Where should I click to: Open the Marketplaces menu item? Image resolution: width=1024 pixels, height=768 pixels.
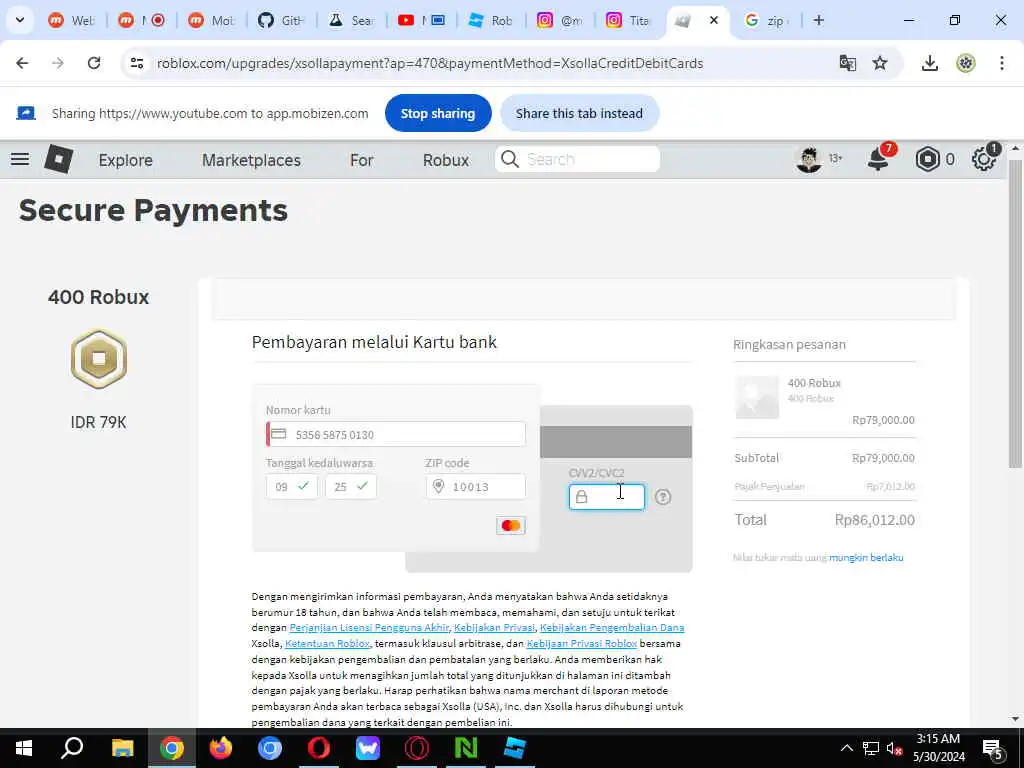coord(251,160)
